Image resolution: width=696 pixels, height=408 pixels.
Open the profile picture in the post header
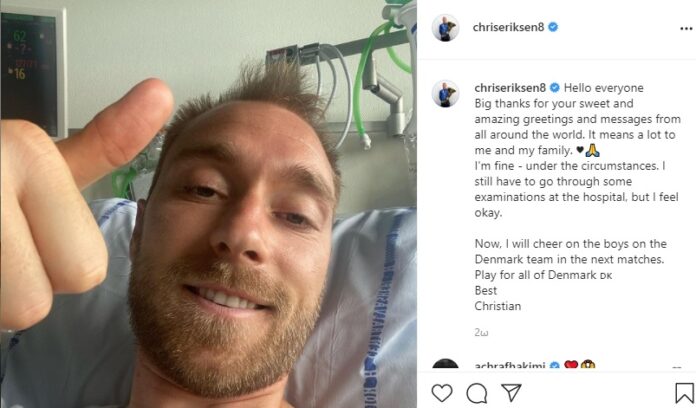tap(445, 28)
